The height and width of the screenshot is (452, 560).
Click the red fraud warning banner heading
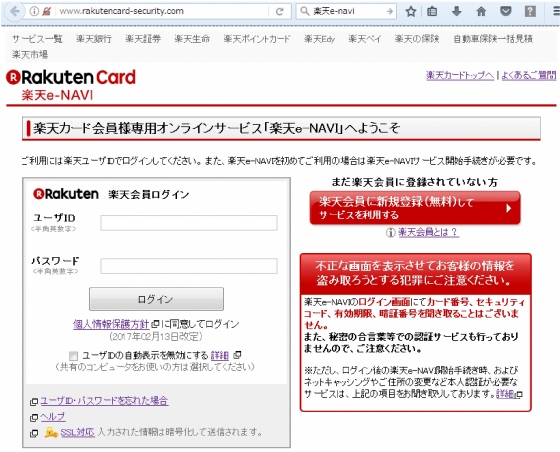click(x=415, y=273)
